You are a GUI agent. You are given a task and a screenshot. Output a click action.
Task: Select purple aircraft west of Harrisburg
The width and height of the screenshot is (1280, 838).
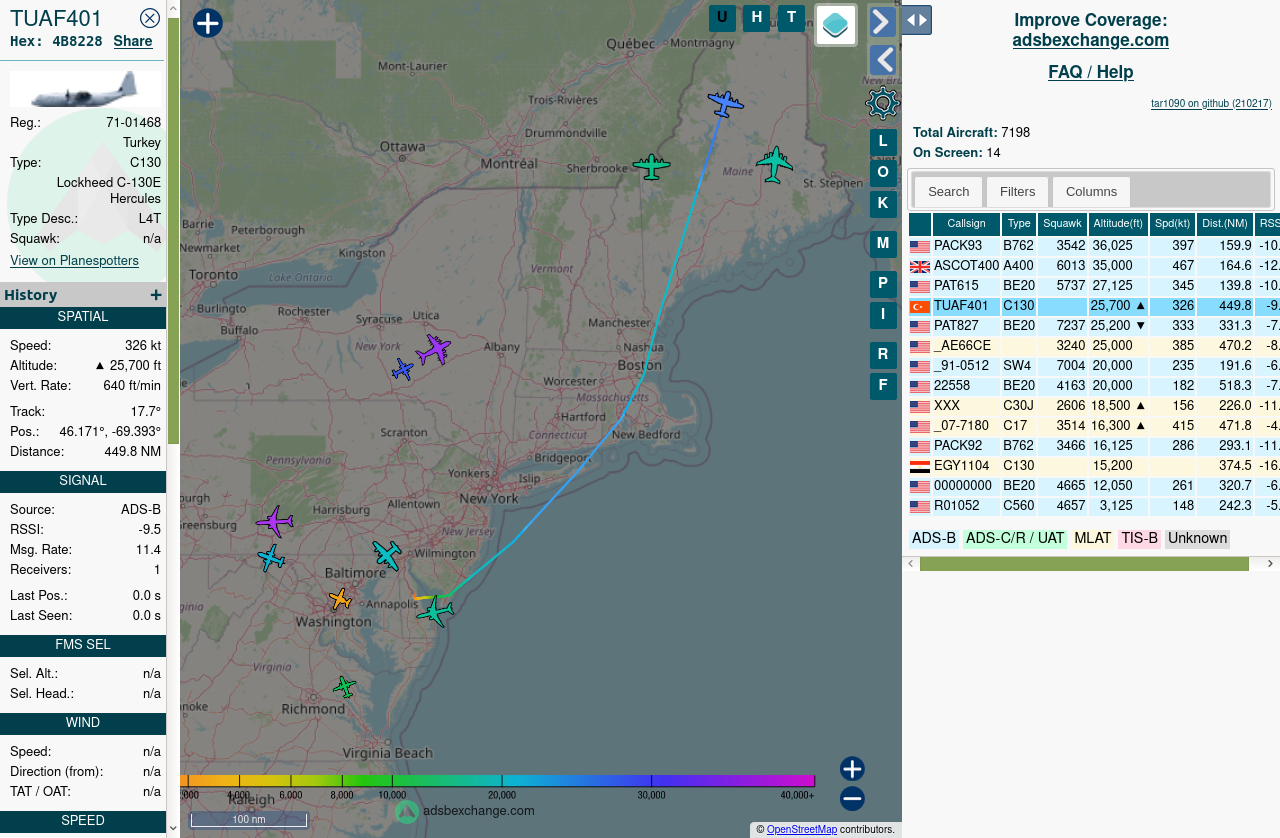(x=274, y=522)
